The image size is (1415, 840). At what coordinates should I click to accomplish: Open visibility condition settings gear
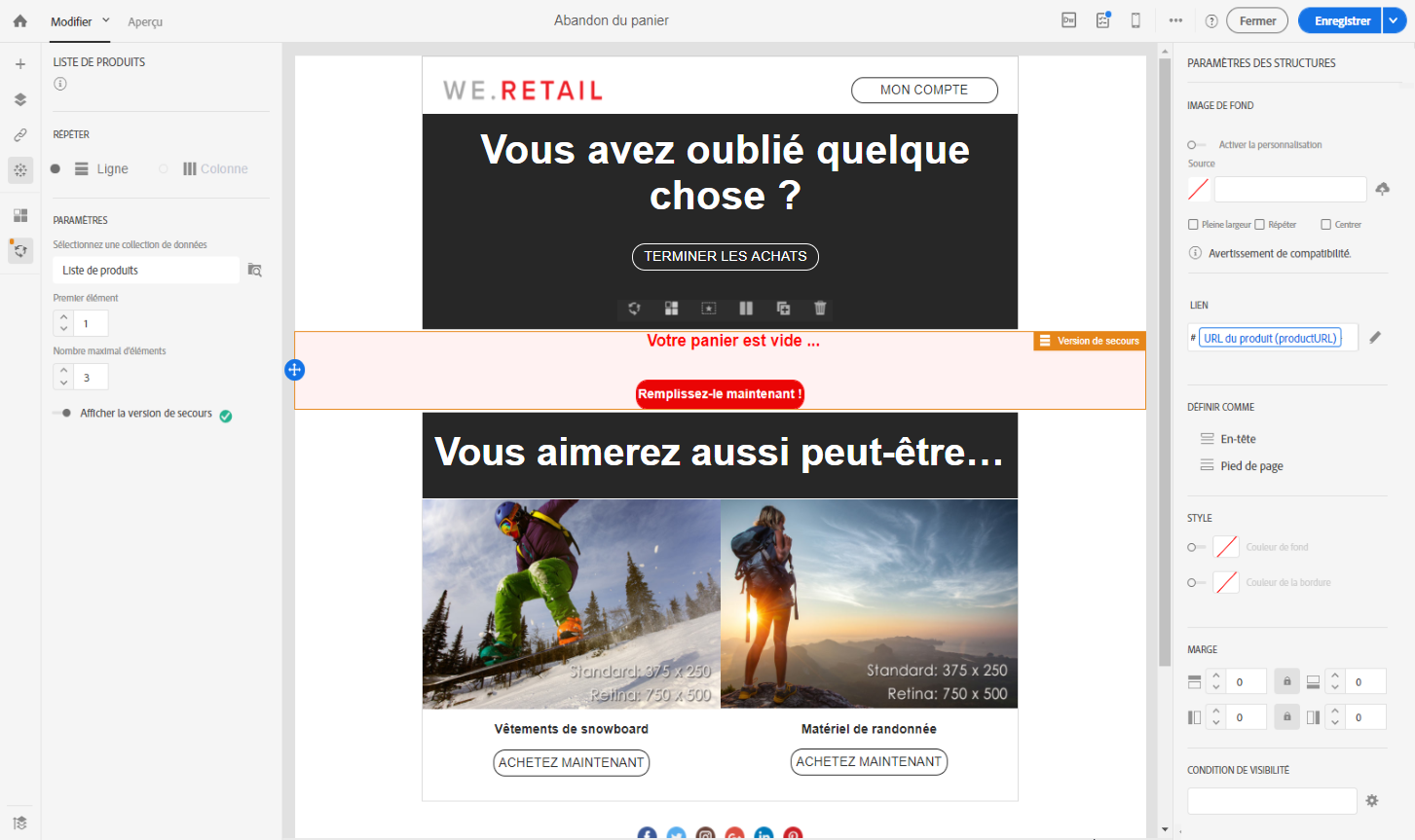[1372, 801]
